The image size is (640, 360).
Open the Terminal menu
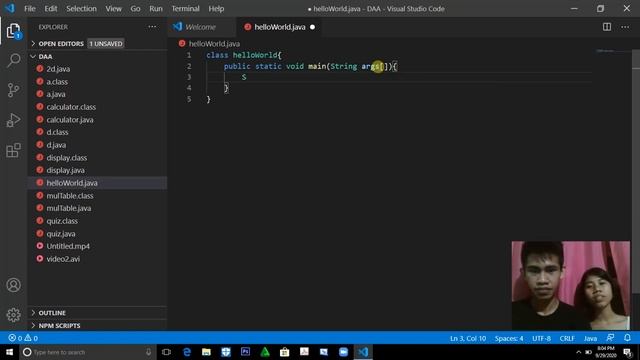click(x=185, y=9)
